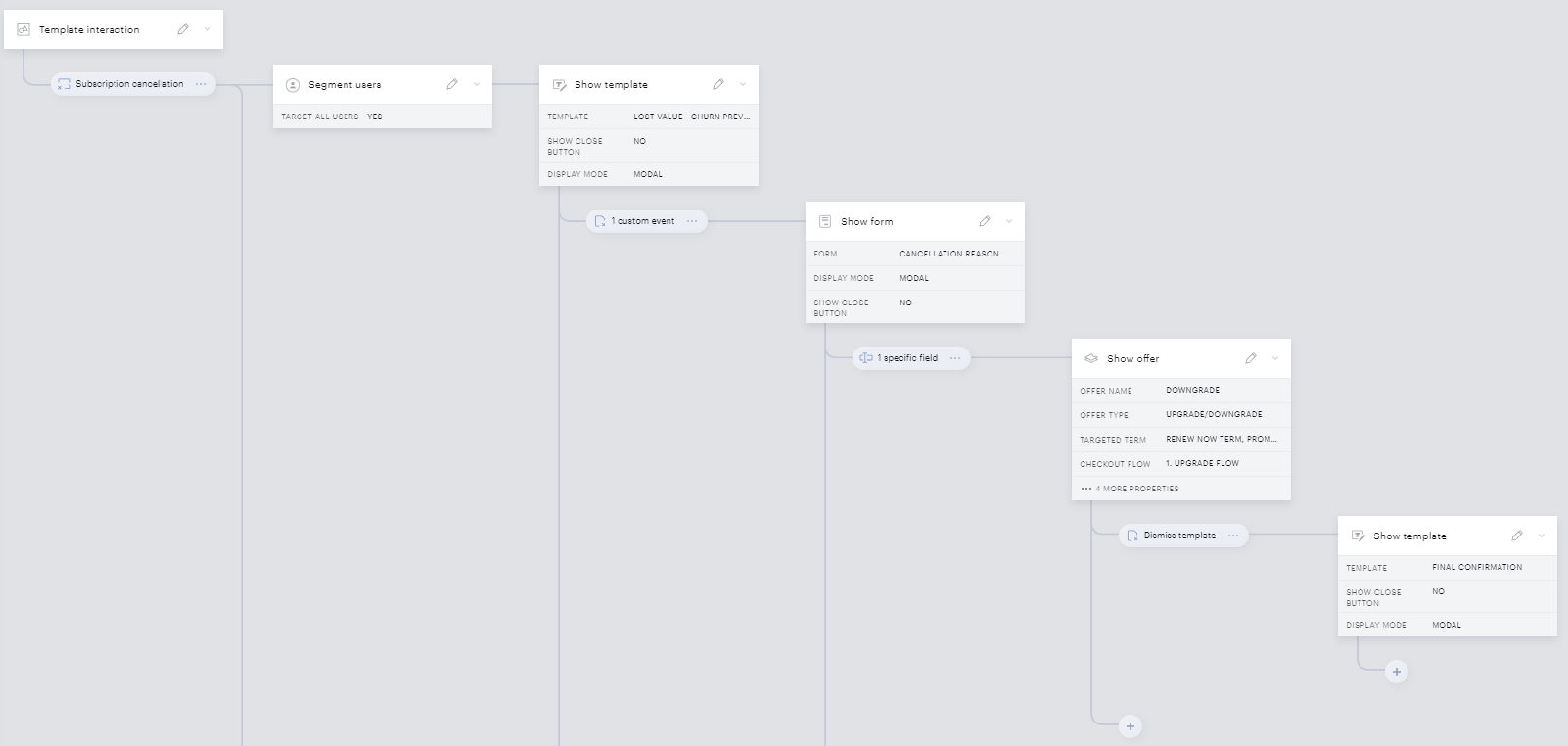Click the edit pencil on Lost Value template card
The height and width of the screenshot is (746, 1568).
click(x=718, y=84)
